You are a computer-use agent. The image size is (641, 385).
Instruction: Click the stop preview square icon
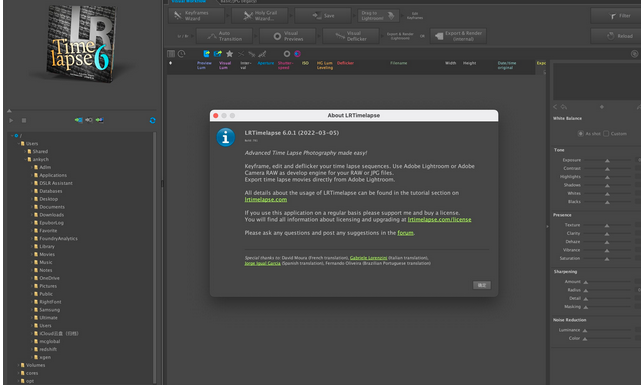pyautogui.click(x=24, y=120)
